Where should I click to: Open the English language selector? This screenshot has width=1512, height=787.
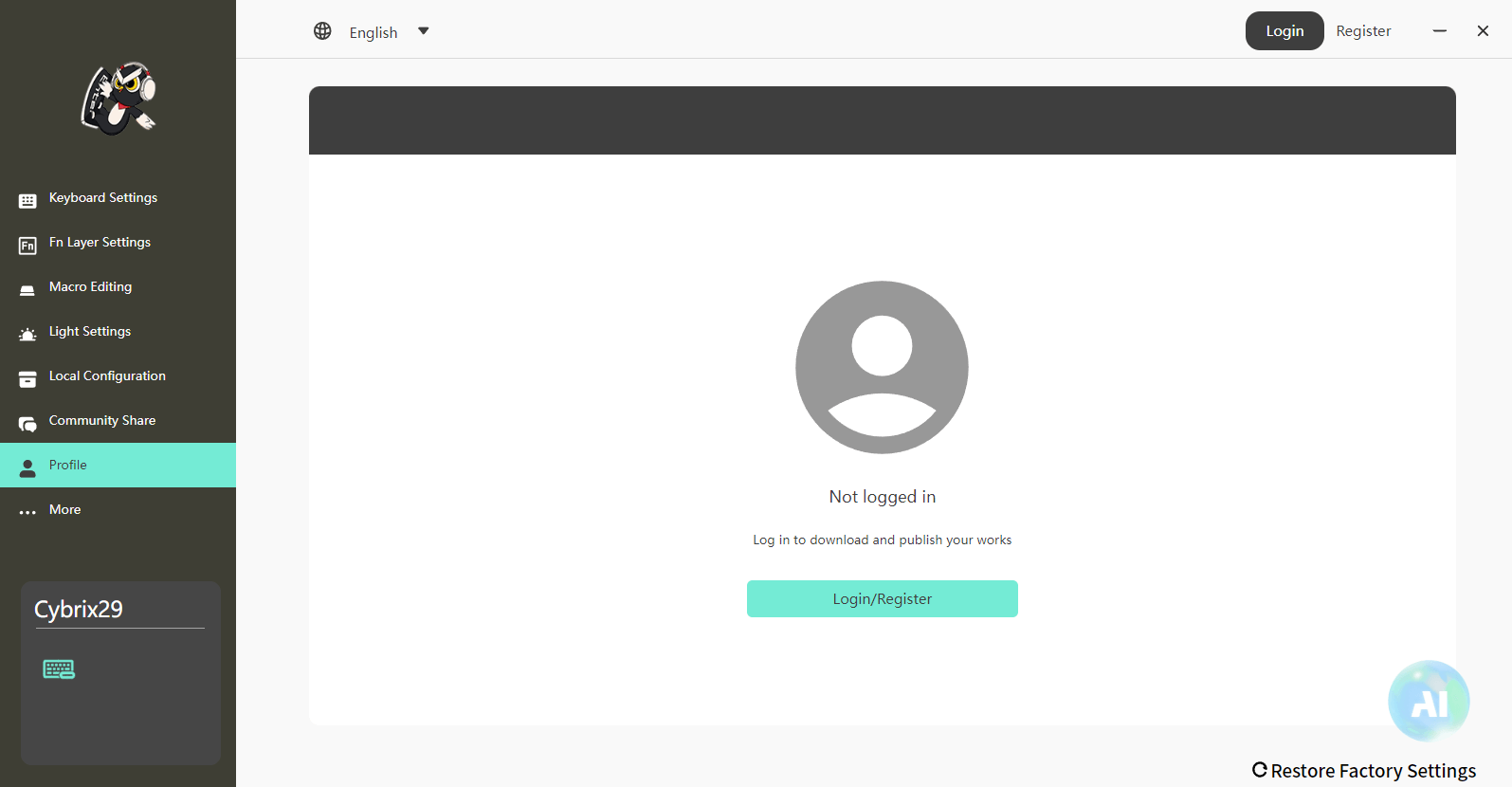click(373, 32)
